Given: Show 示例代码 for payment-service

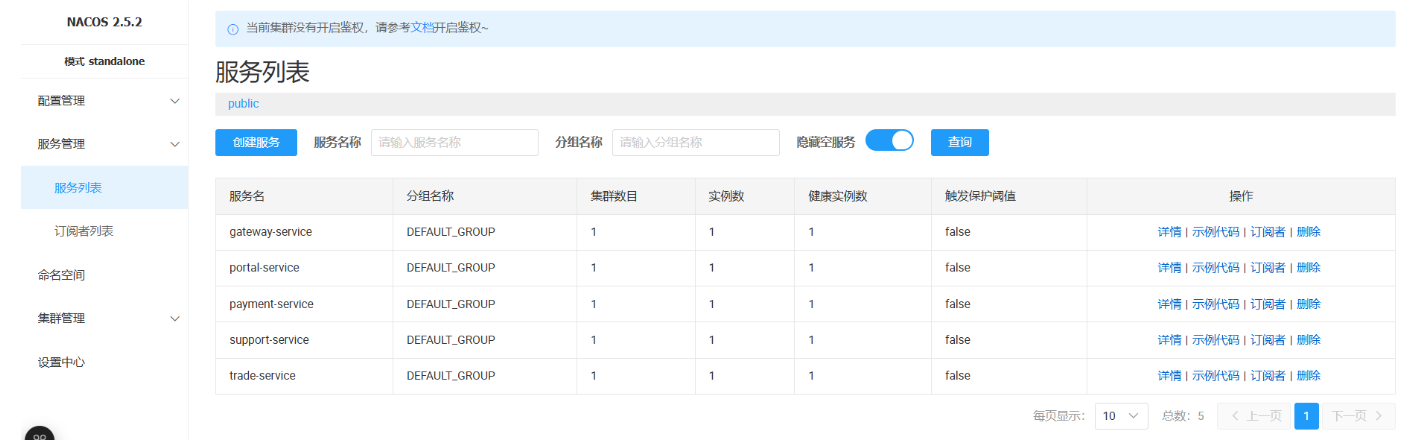Looking at the screenshot, I should [x=1215, y=304].
